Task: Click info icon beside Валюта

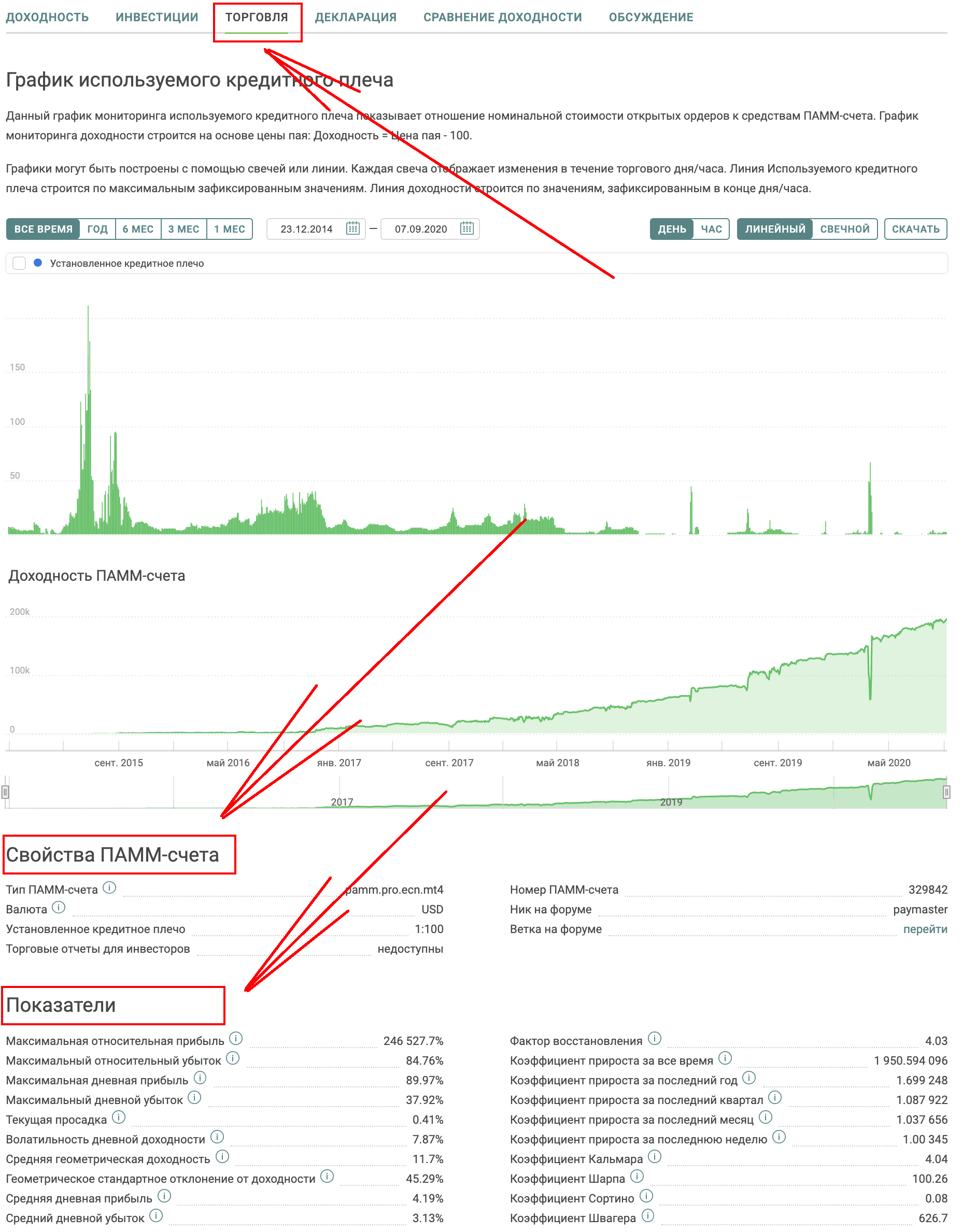Action: 59,908
